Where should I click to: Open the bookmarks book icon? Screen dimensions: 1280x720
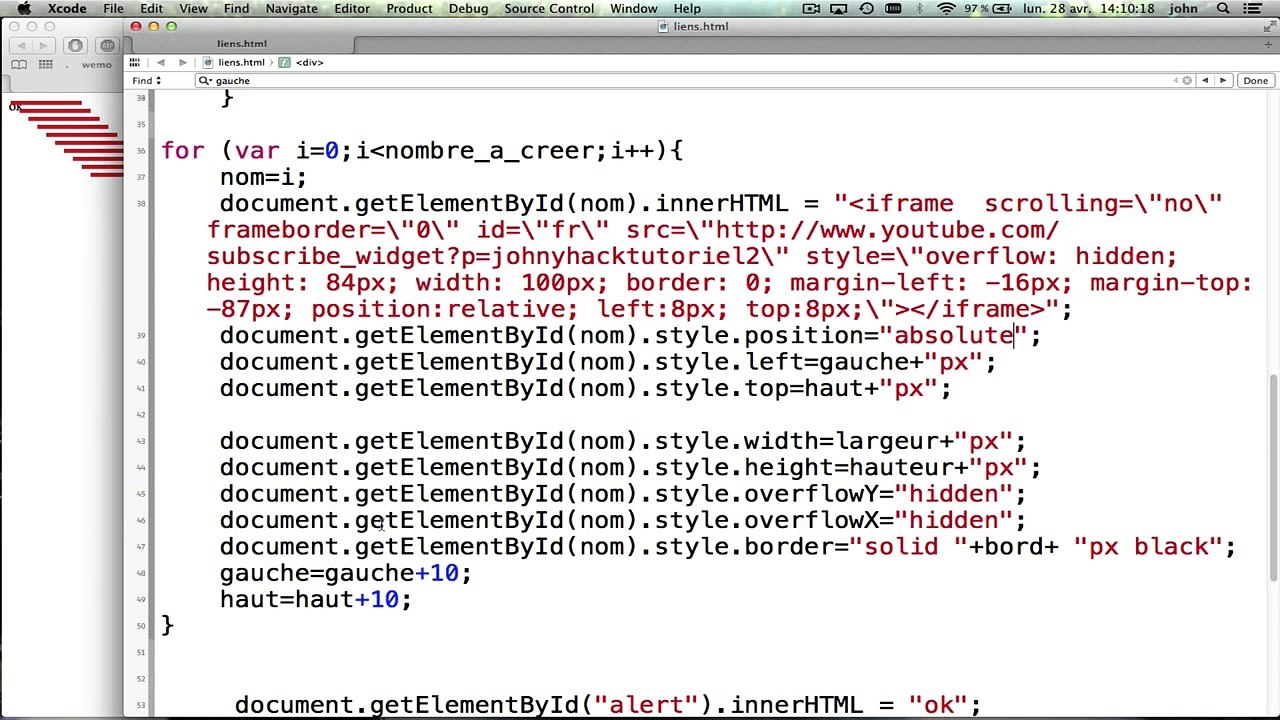coord(19,65)
